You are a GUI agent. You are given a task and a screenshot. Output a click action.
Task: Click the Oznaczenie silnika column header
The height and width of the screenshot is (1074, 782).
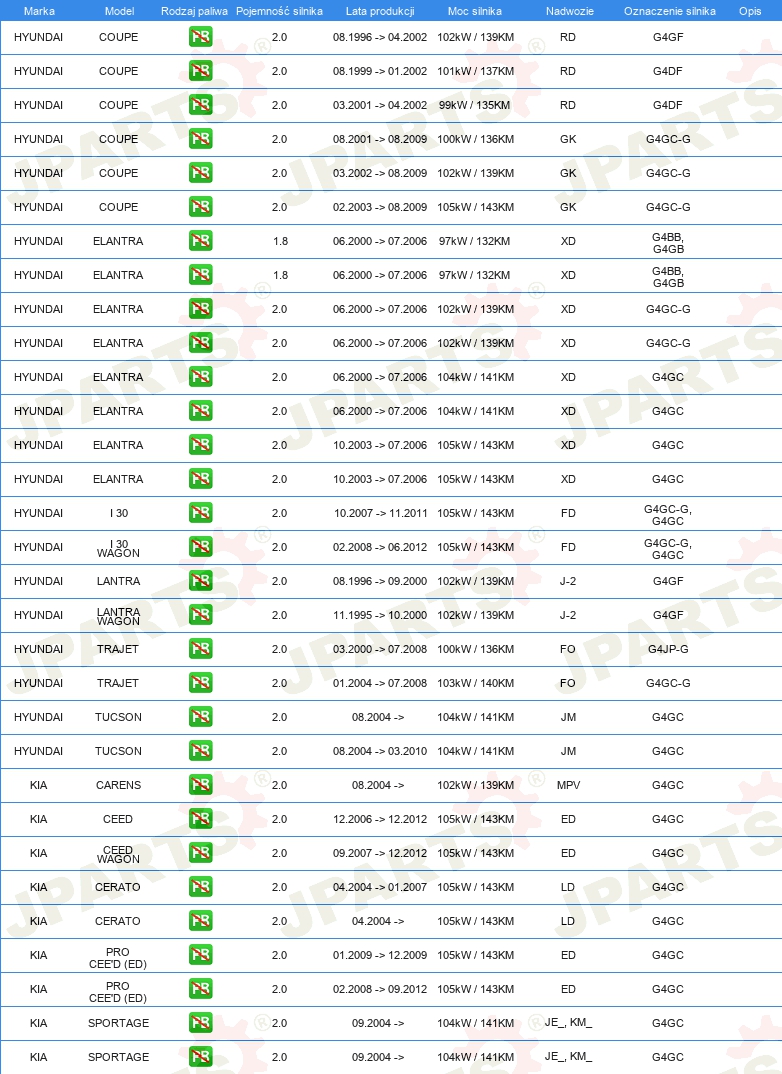(x=670, y=11)
